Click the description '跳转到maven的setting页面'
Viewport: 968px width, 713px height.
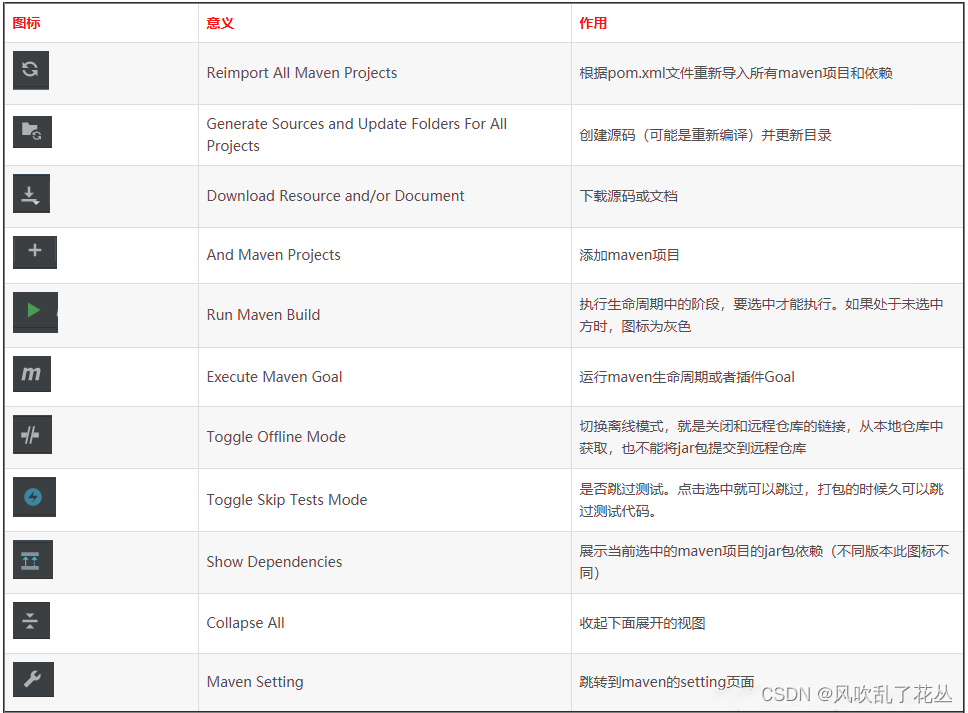pos(667,682)
